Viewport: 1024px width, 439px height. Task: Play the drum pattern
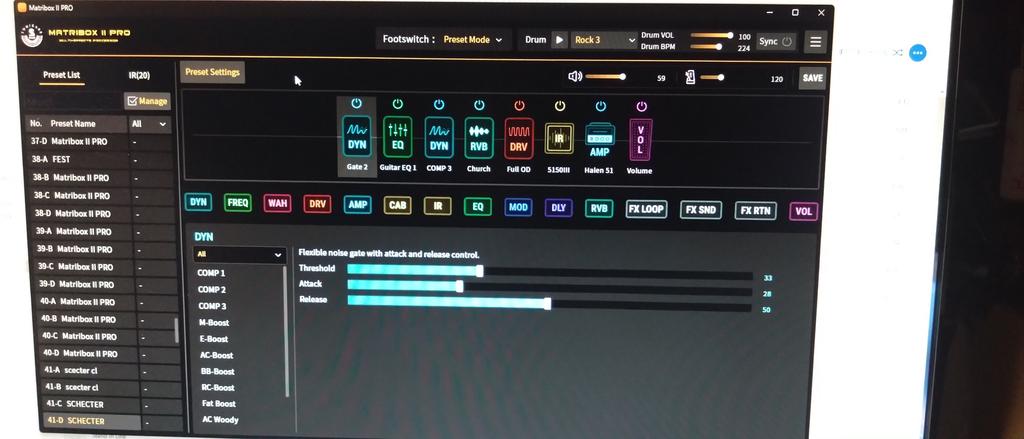coord(559,40)
